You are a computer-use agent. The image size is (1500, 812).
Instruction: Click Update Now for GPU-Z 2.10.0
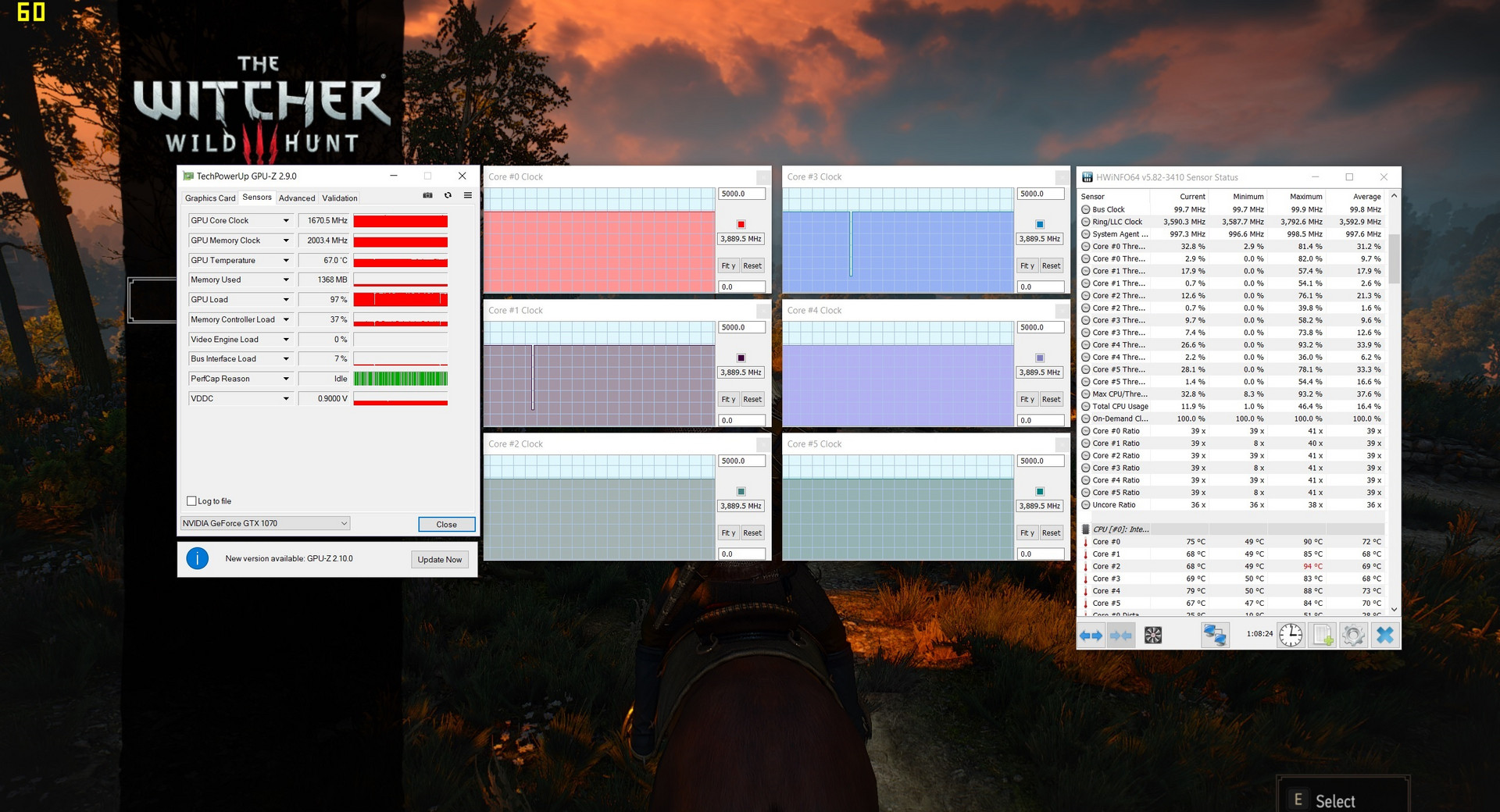point(440,559)
